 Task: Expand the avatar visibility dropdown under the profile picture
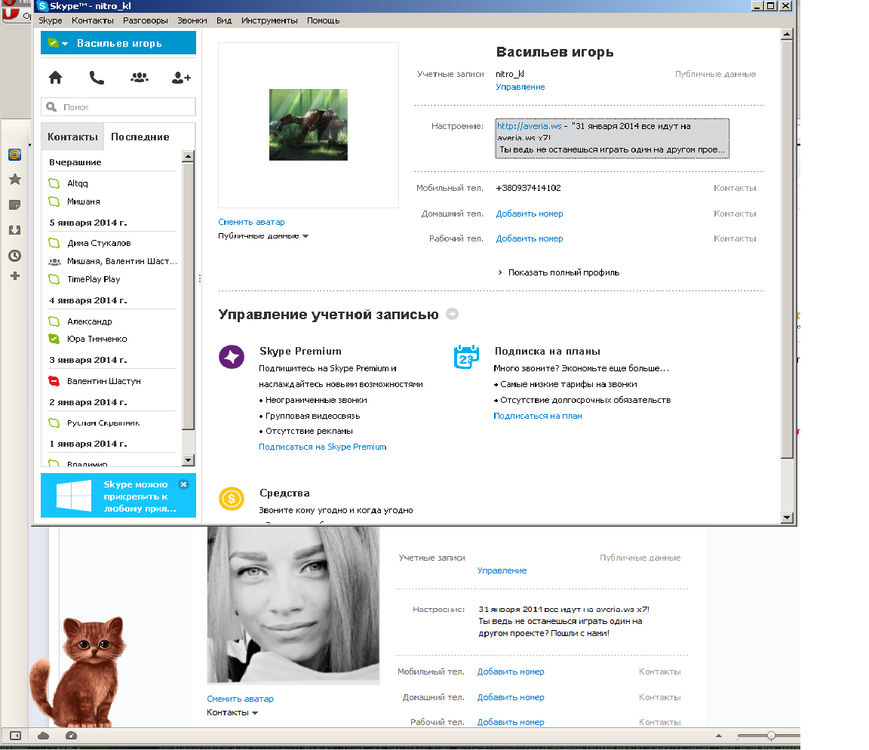pos(305,237)
